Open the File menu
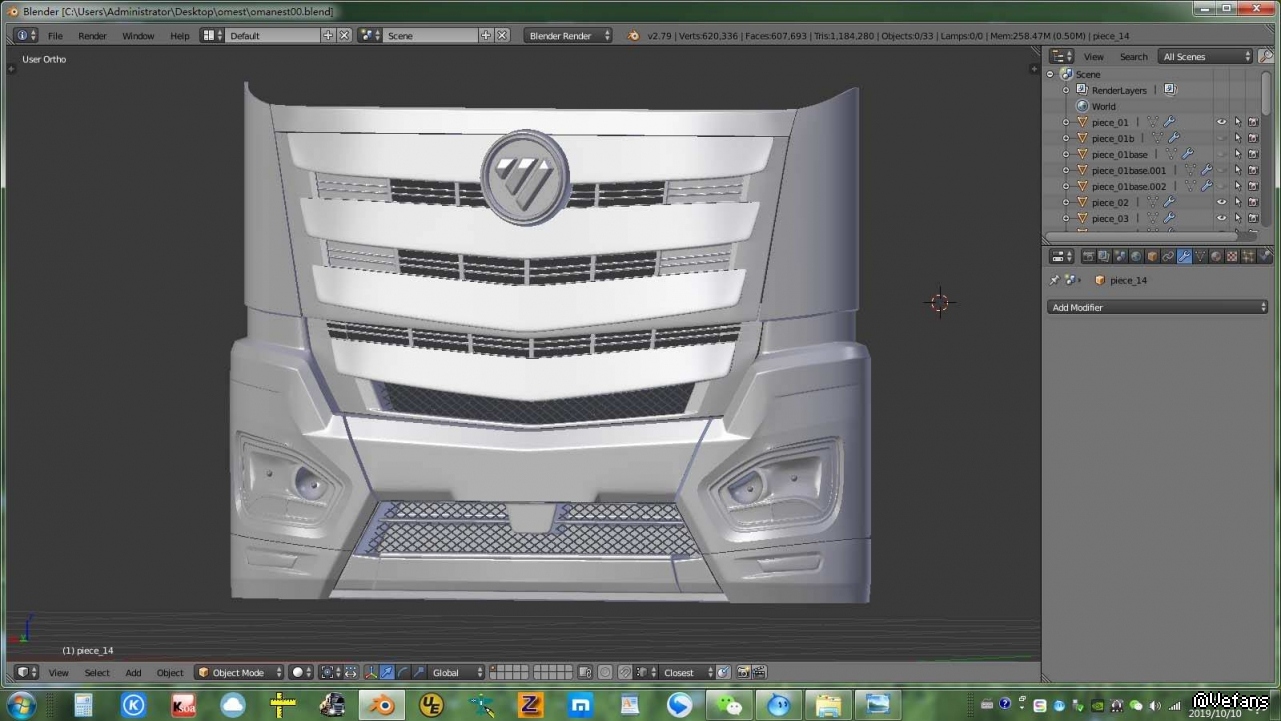Viewport: 1281px width, 721px height. click(x=55, y=36)
